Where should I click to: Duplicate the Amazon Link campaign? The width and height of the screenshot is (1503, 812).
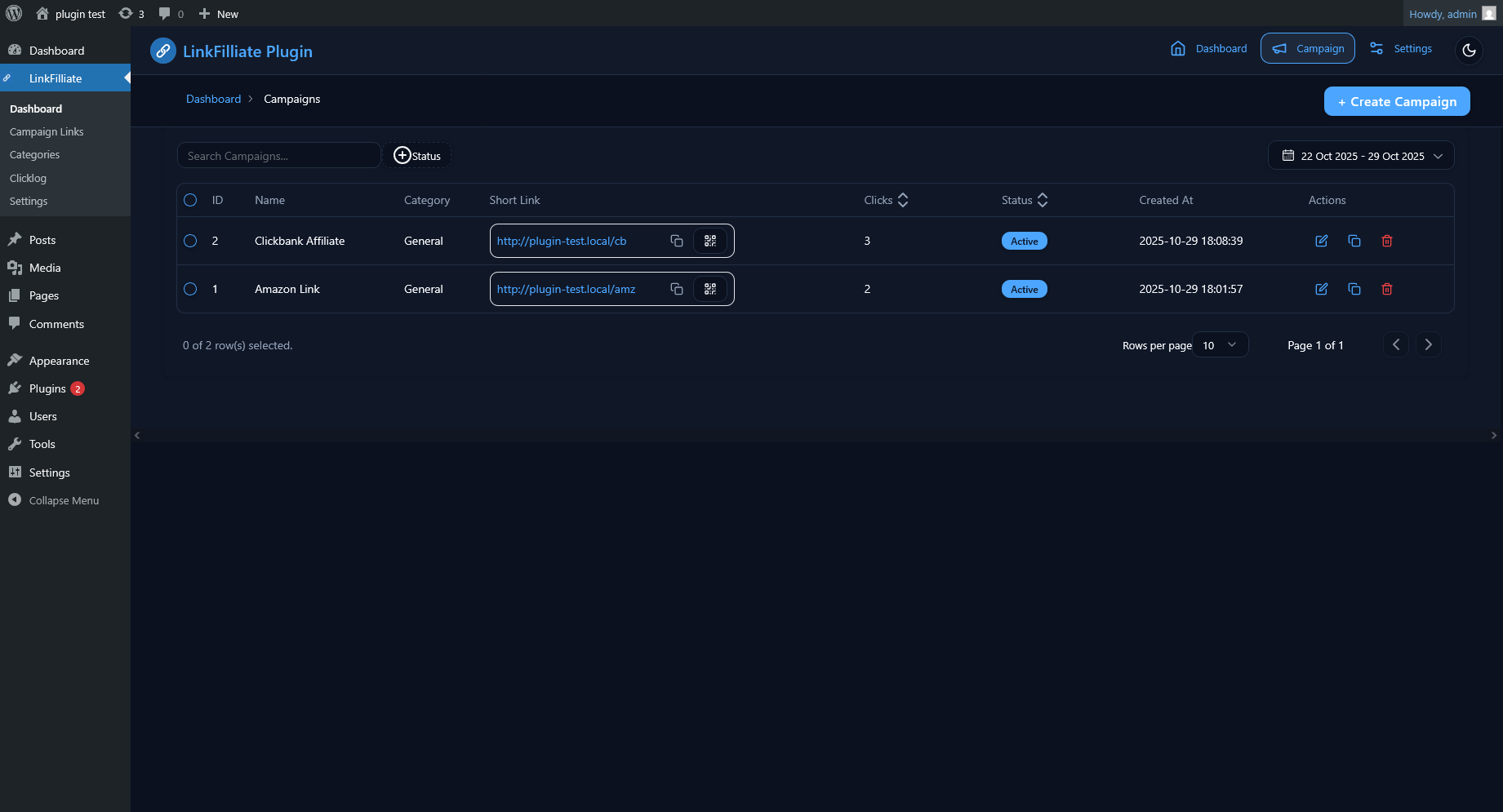[x=1354, y=289]
